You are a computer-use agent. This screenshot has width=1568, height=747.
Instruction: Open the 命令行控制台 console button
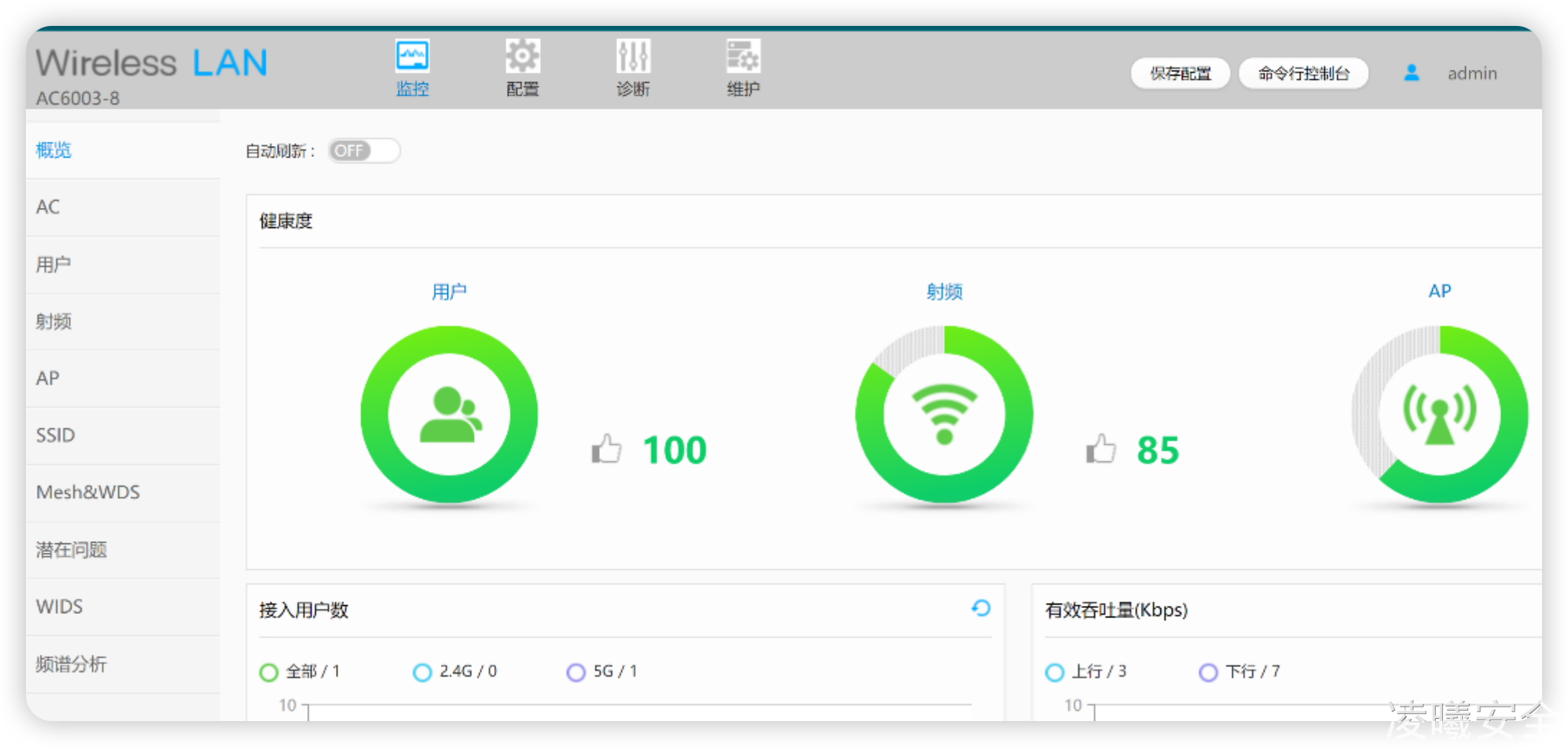[x=1303, y=73]
